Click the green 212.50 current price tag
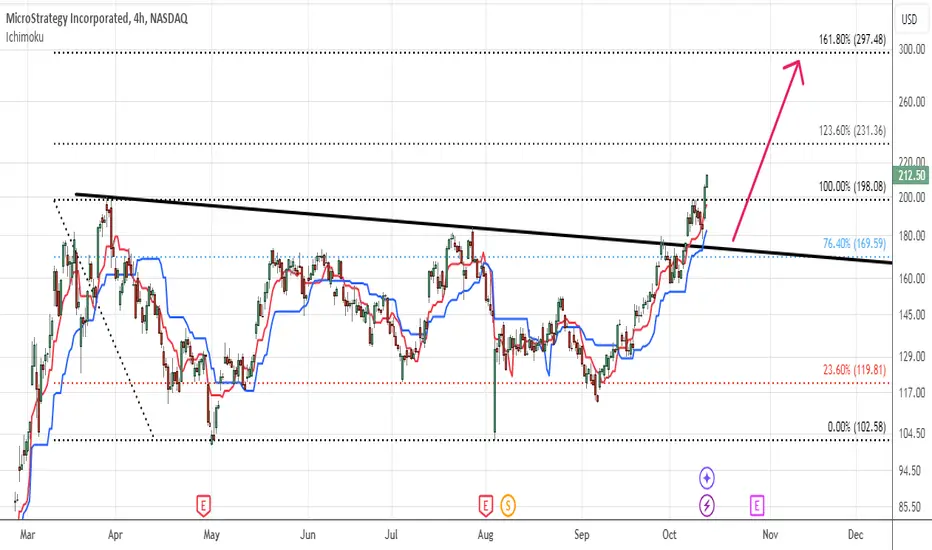The width and height of the screenshot is (932, 550). (x=911, y=175)
